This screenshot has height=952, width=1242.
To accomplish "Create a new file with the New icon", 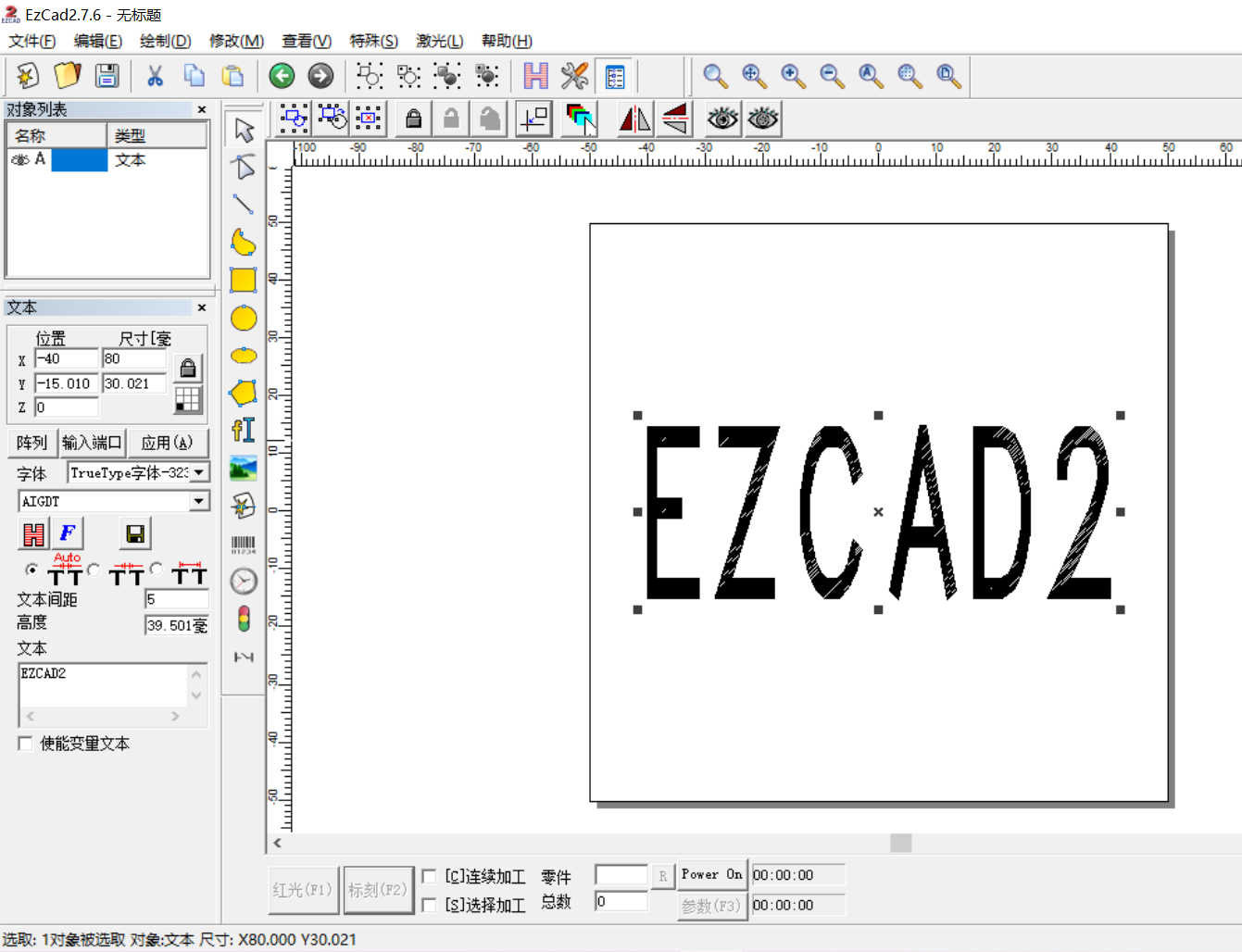I will tap(28, 75).
